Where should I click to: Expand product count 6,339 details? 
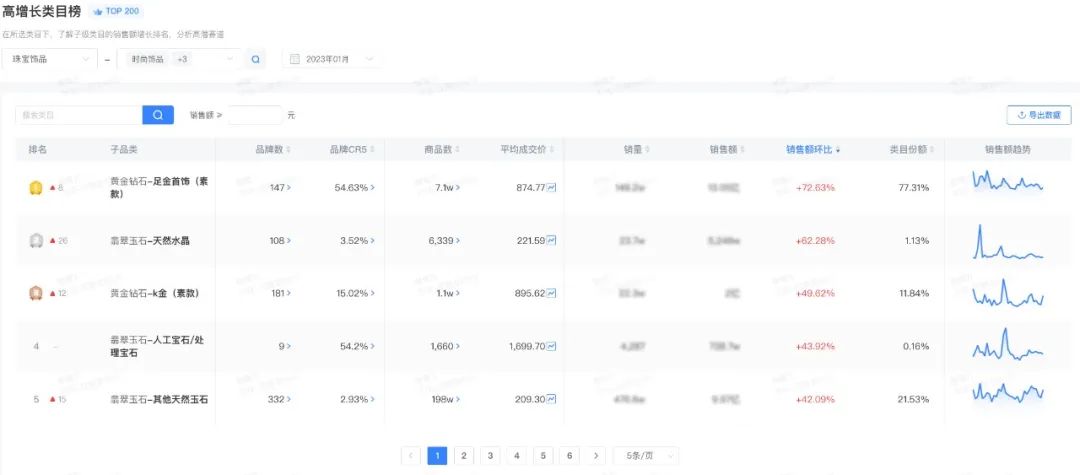click(x=444, y=240)
